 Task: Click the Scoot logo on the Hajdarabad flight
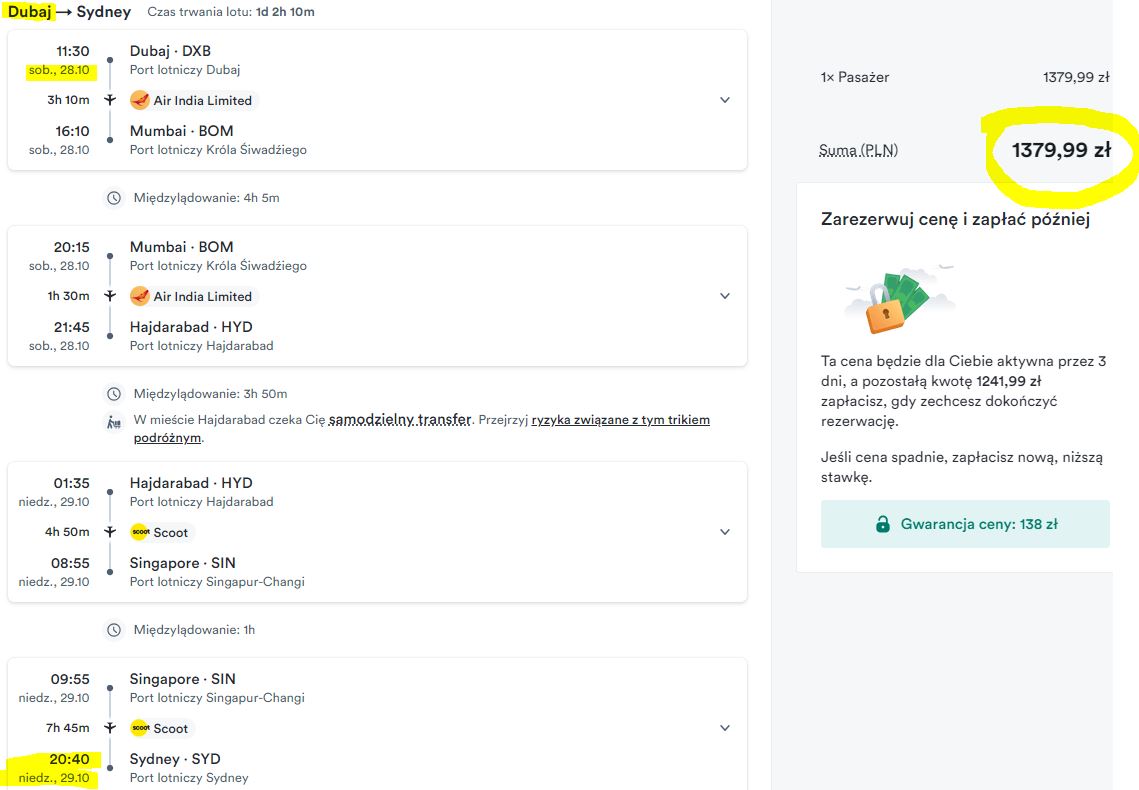(139, 532)
